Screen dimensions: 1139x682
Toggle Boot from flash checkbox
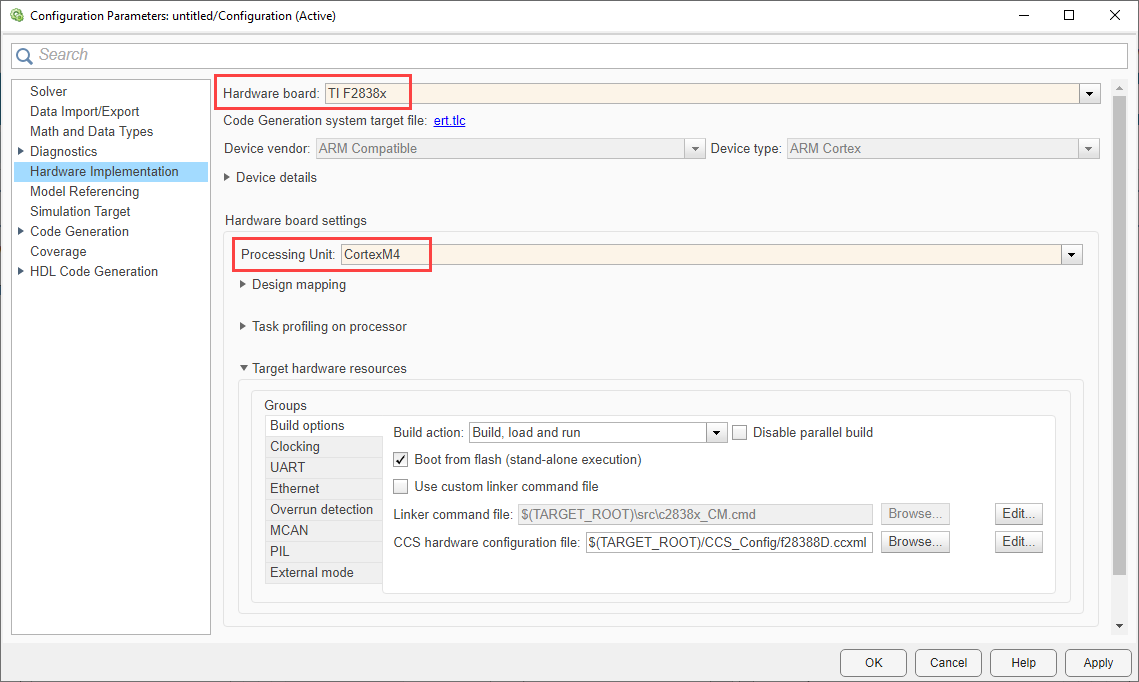tap(401, 460)
